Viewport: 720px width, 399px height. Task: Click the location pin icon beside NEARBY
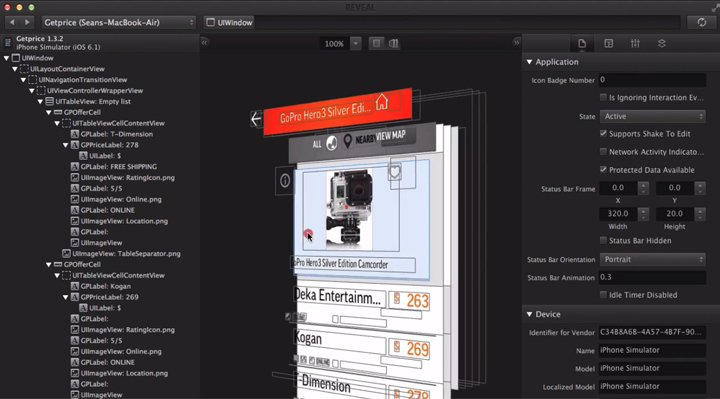coord(348,141)
